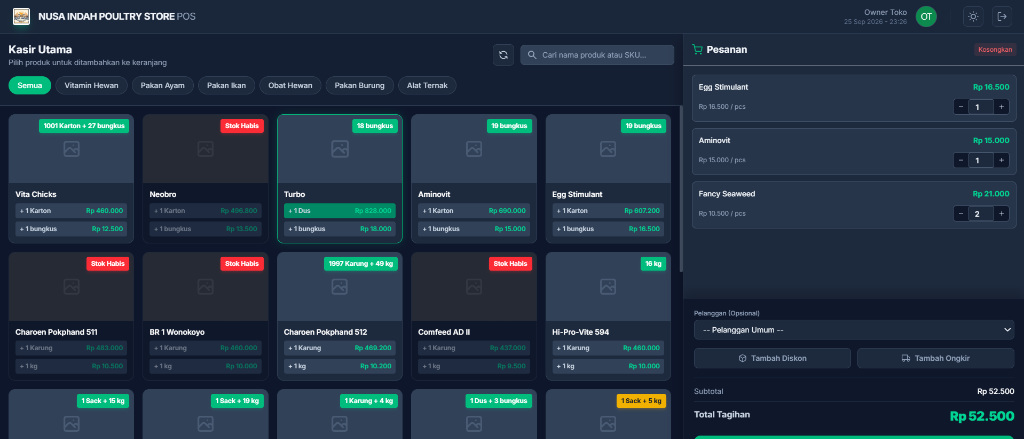Focus the product or SKU search field
Screen dimensions: 1024x439
[x=597, y=55]
